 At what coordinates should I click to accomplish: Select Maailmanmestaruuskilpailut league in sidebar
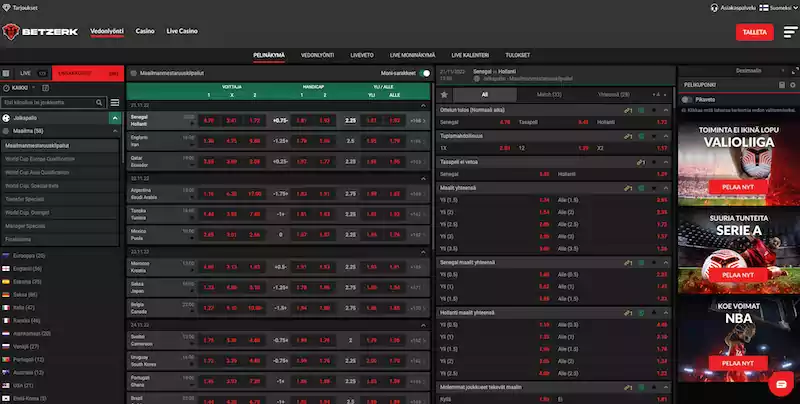coord(60,145)
